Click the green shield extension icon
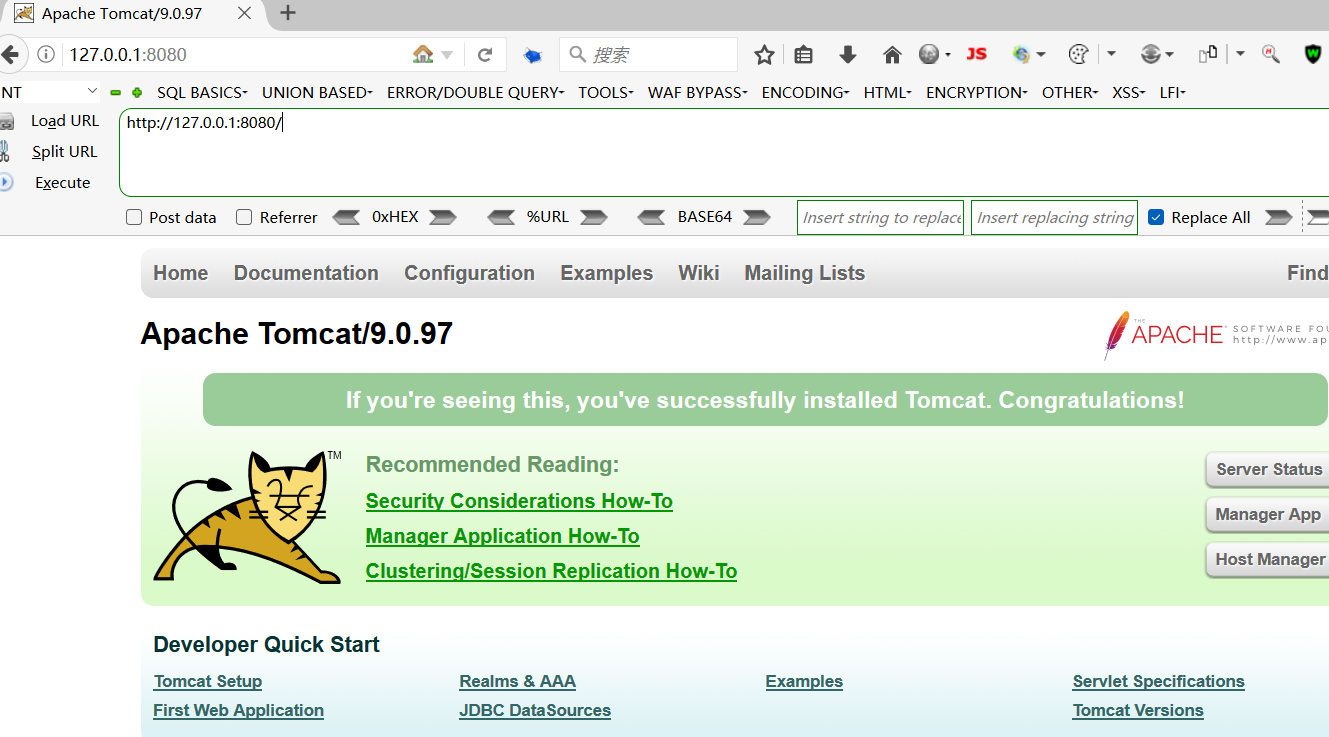 pos(1311,55)
